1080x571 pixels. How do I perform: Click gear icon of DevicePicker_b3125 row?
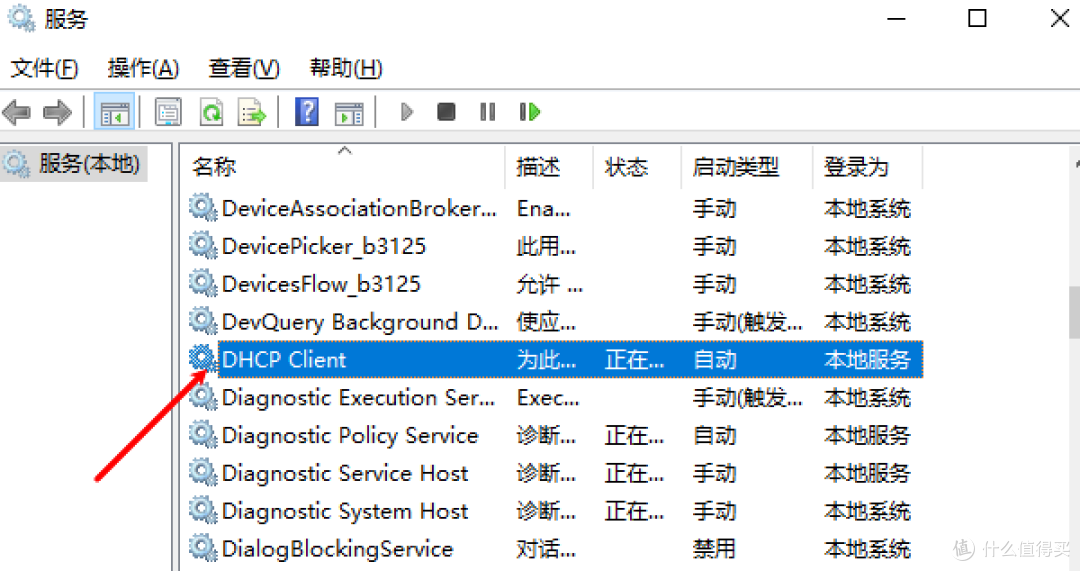(203, 245)
